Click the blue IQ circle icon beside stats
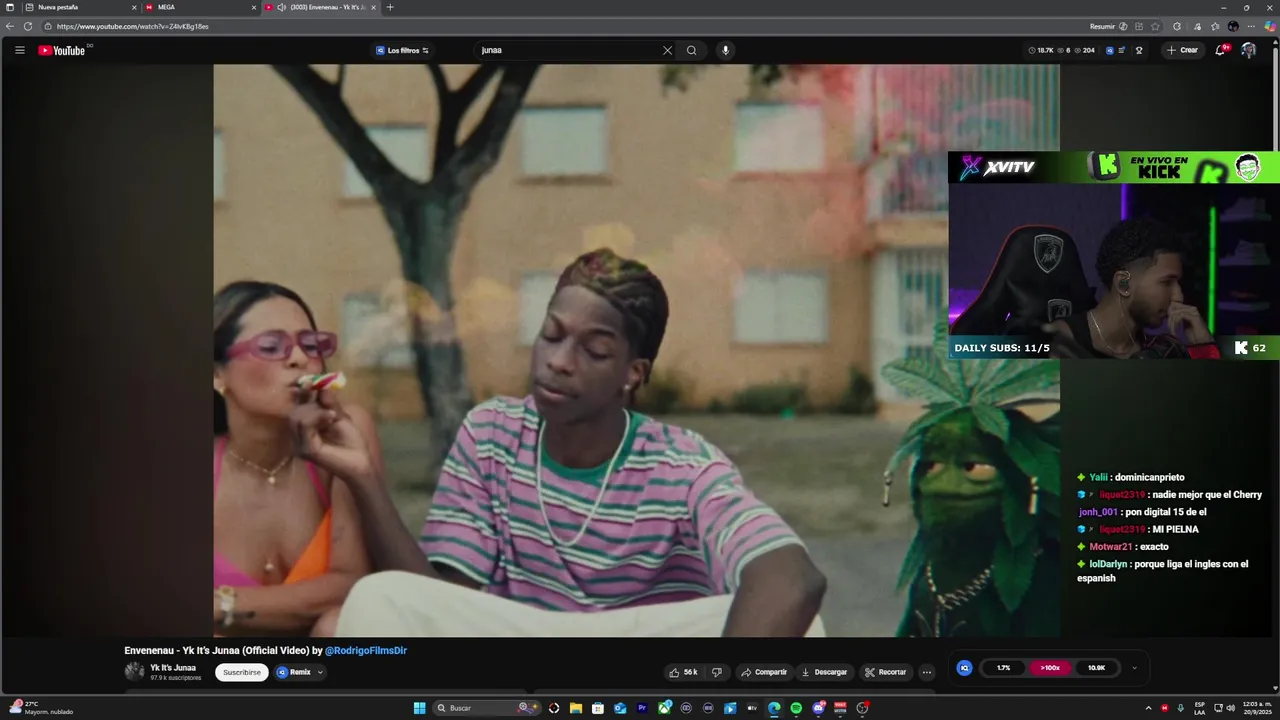 964,667
